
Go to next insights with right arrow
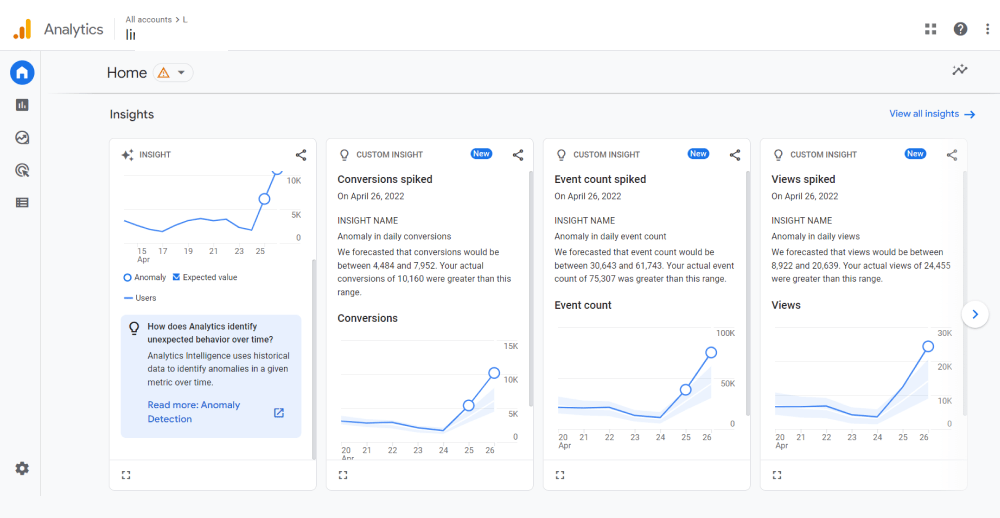[x=974, y=314]
